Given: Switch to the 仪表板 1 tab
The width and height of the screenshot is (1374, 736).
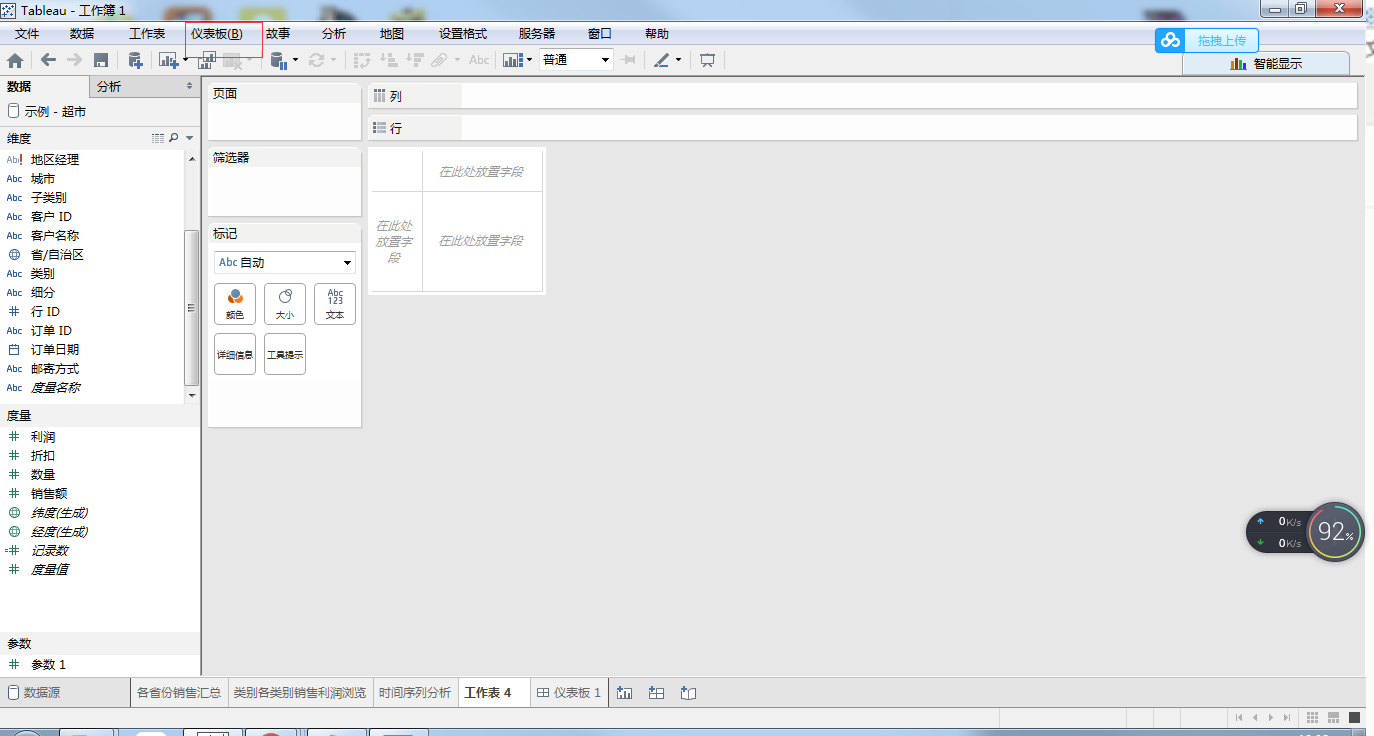Looking at the screenshot, I should tap(569, 692).
